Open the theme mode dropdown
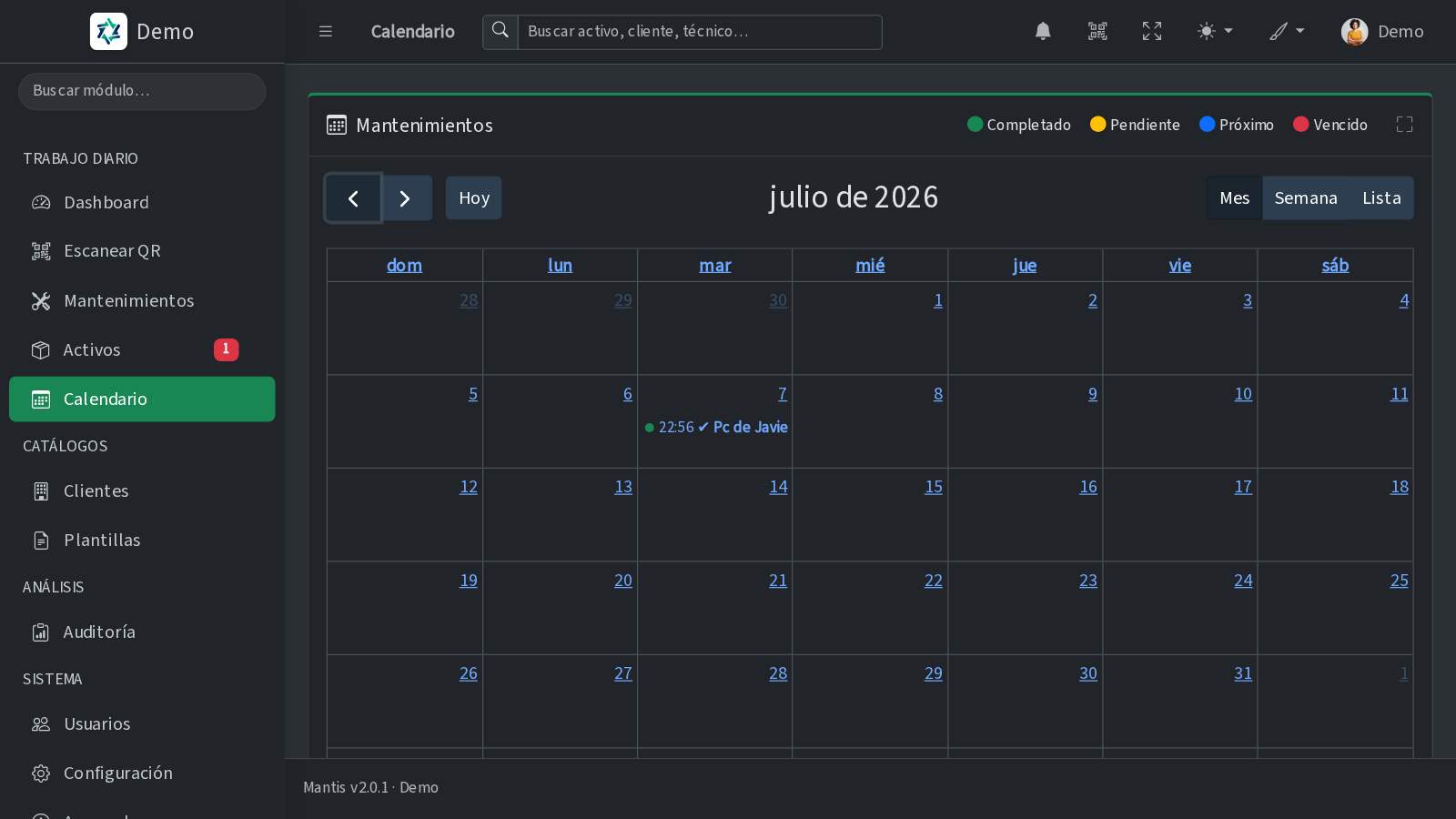 1215,32
